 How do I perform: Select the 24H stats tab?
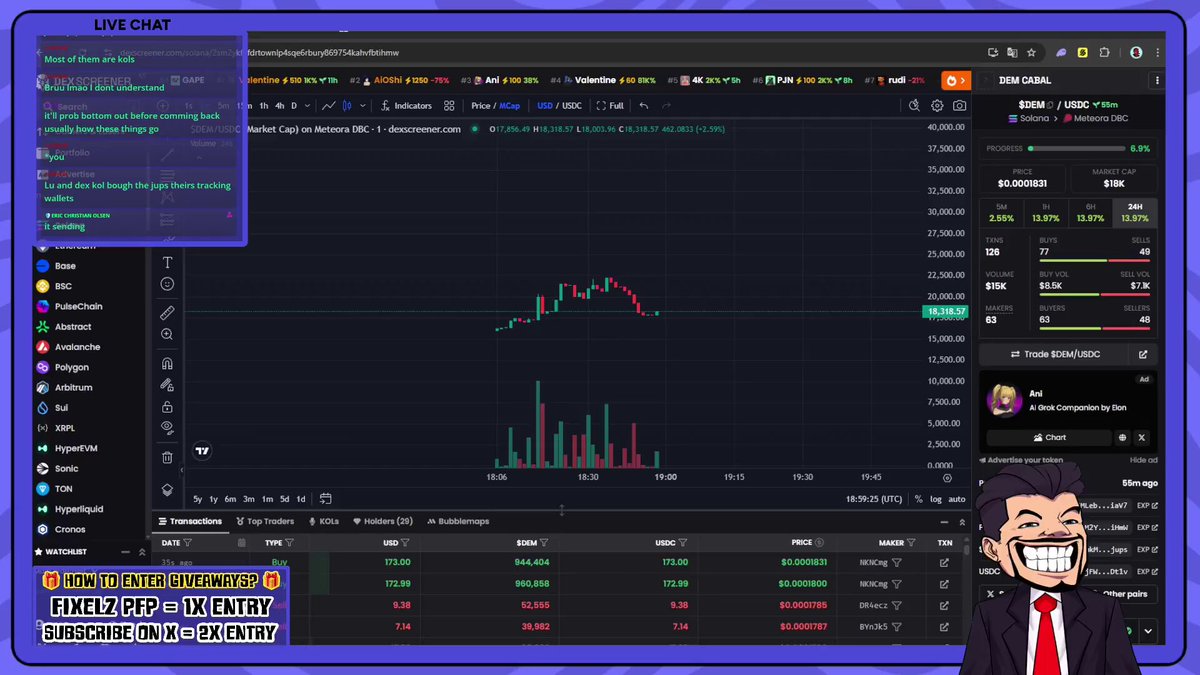[x=1135, y=212]
